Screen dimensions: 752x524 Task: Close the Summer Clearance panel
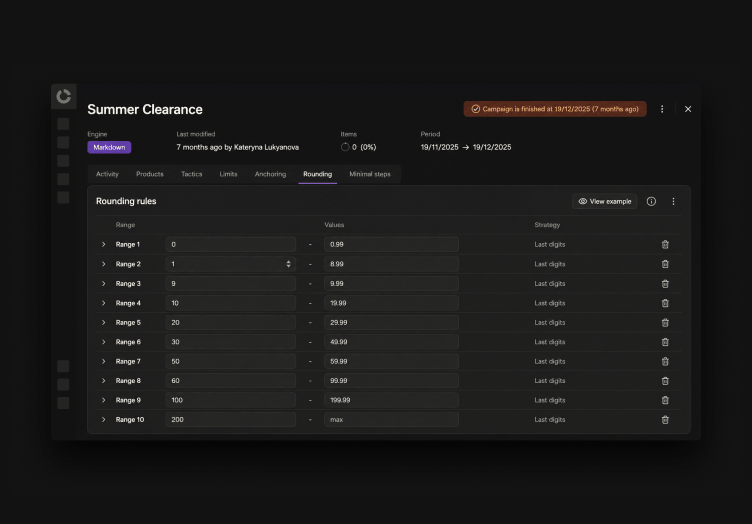(688, 109)
